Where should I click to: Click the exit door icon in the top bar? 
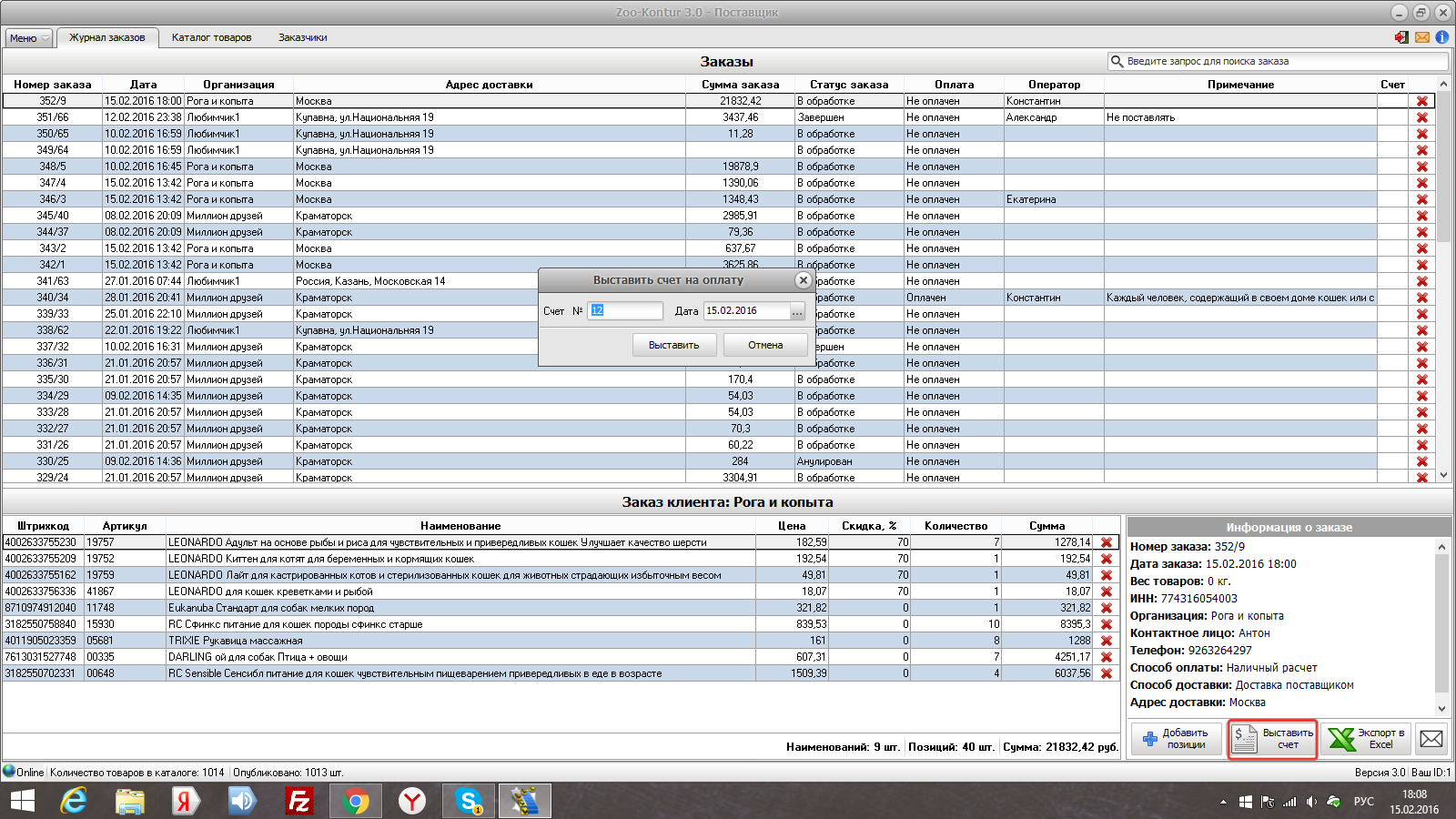1401,37
